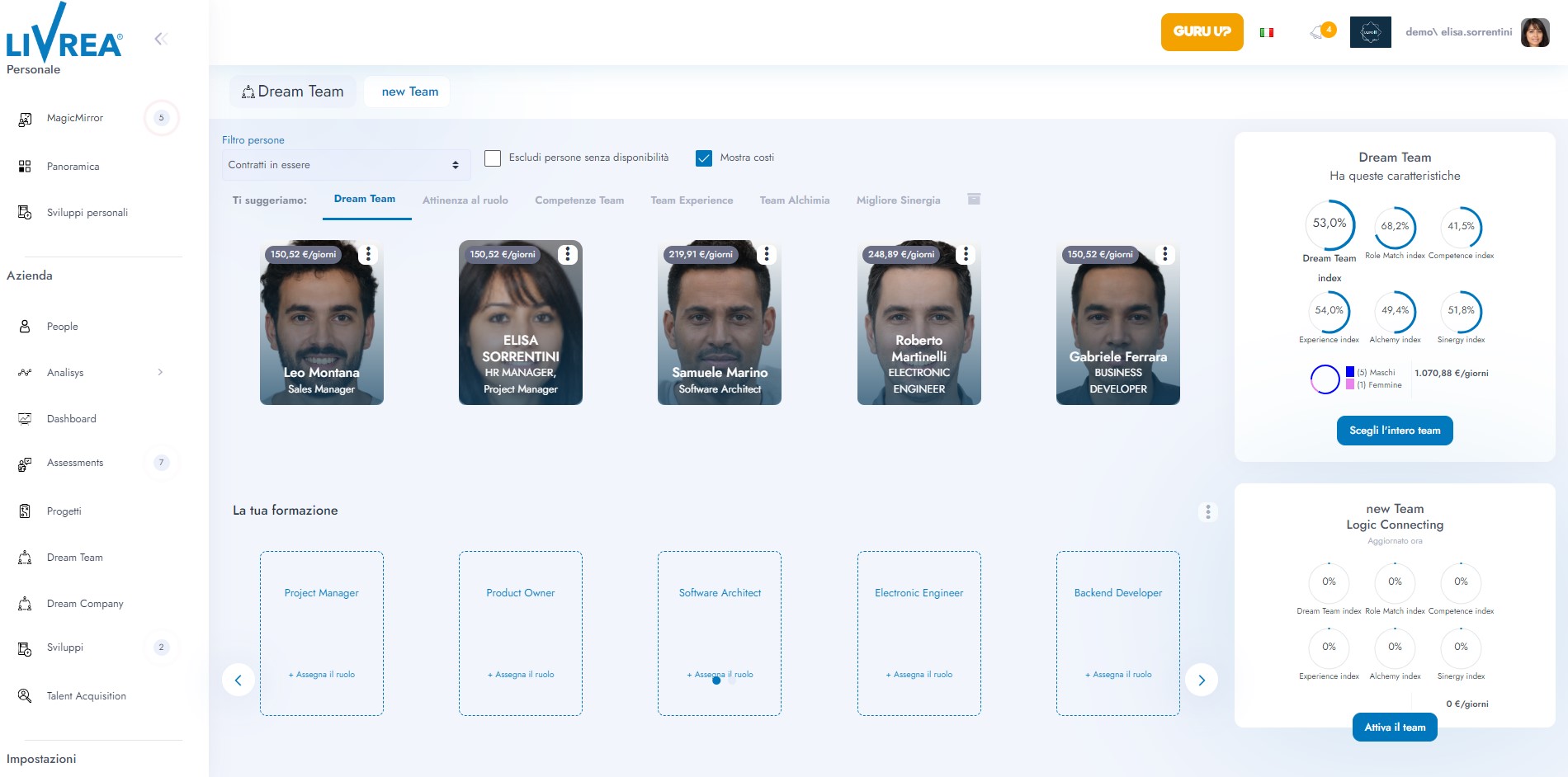Switch to Team Alchimia tab

[795, 200]
